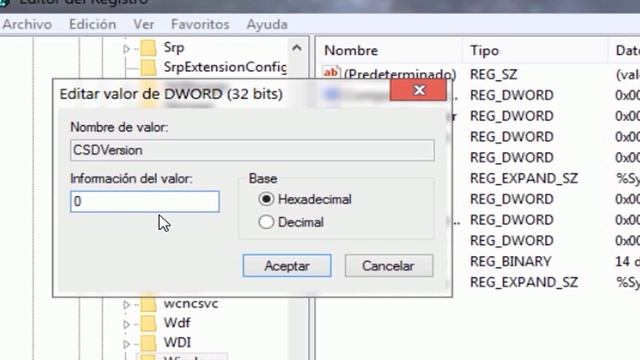Sort by the Tipo column header

[484, 51]
